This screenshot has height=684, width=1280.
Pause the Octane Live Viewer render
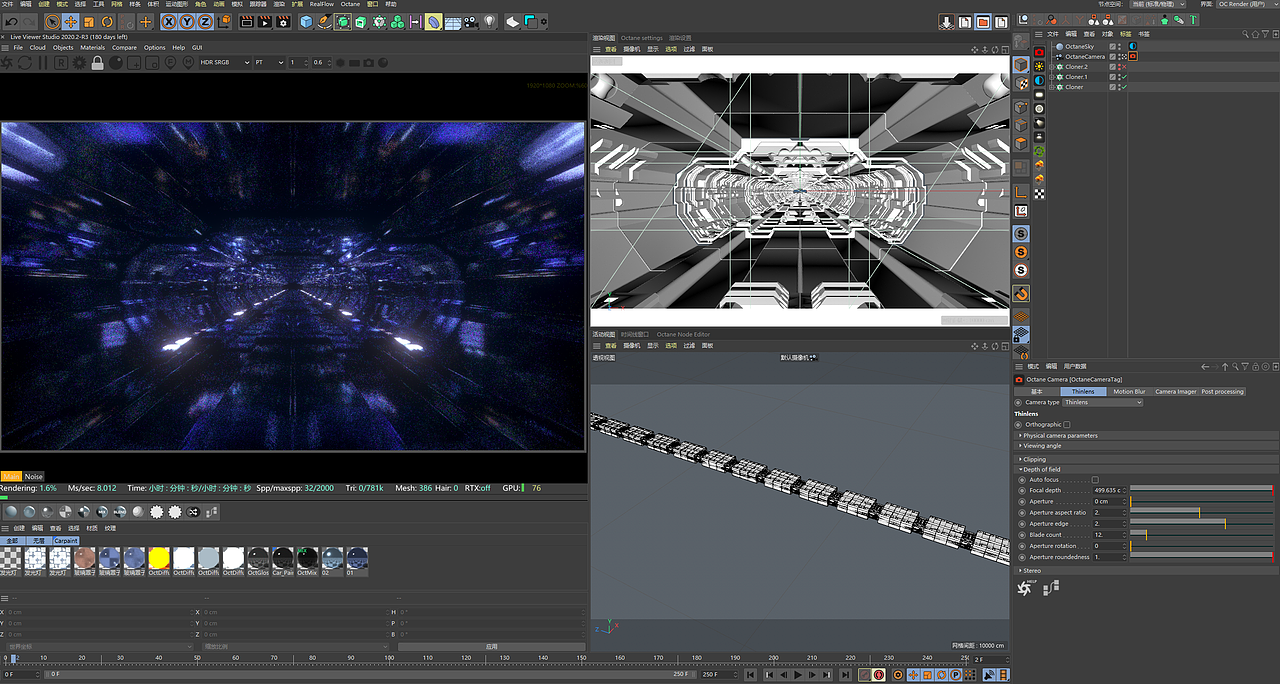tap(43, 62)
